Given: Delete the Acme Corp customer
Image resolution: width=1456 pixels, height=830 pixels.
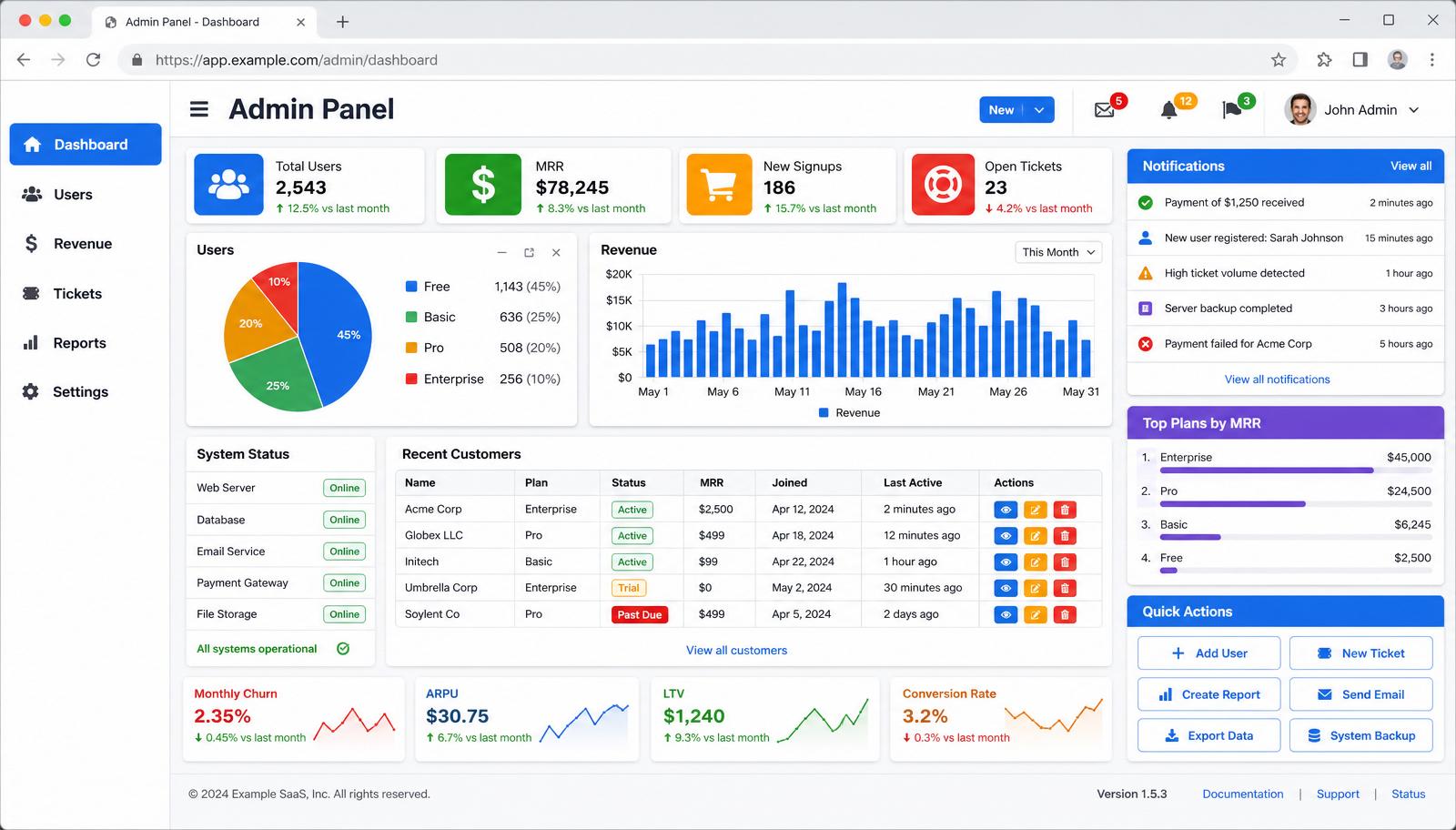Looking at the screenshot, I should [1065, 510].
